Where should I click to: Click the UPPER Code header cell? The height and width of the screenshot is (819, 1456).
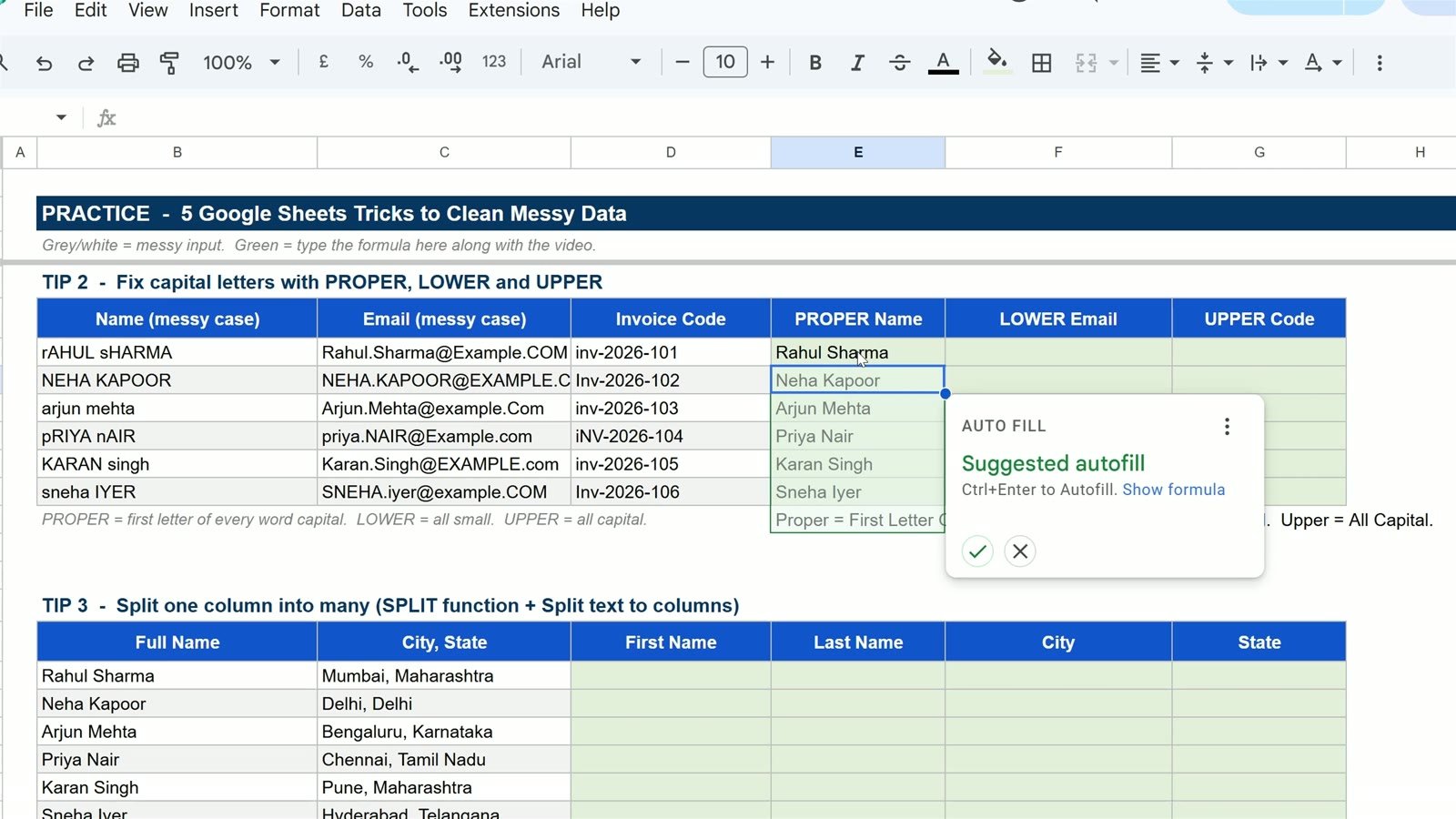[x=1259, y=319]
